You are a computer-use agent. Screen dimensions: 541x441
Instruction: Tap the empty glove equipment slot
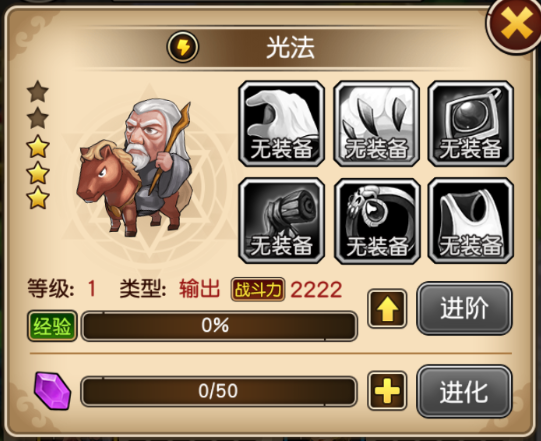pos(282,124)
